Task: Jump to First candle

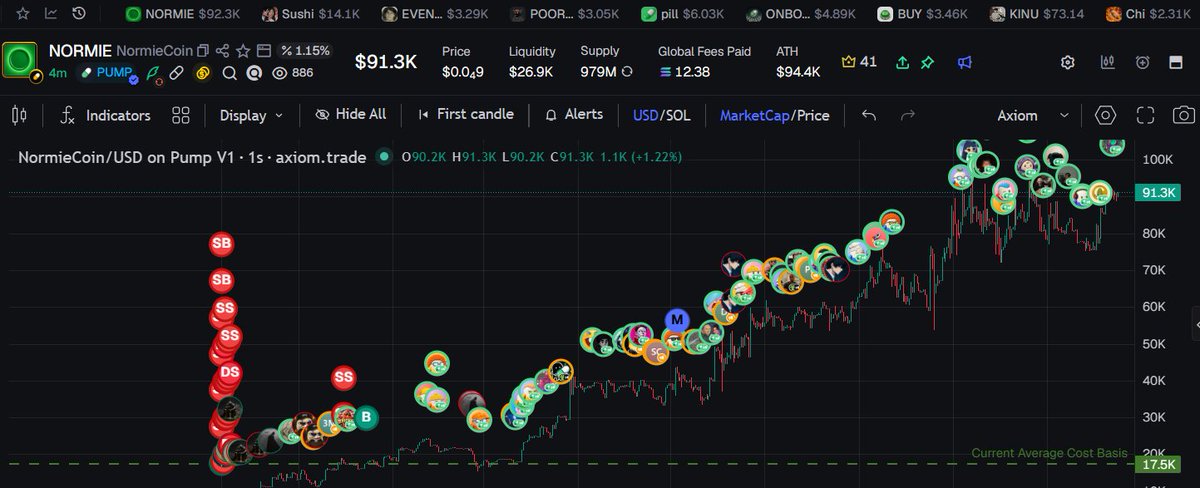Action: pos(466,114)
